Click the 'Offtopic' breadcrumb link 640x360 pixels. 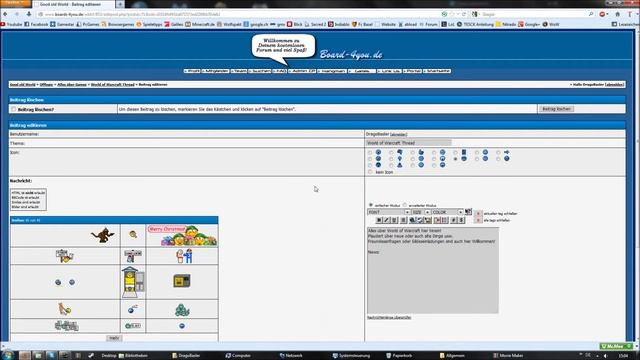47,84
